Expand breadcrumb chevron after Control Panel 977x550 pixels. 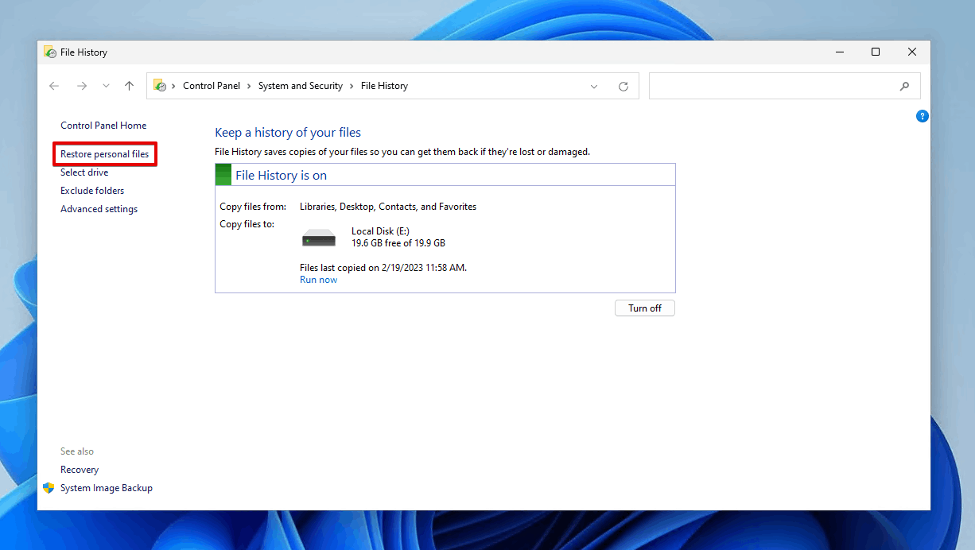pos(249,86)
